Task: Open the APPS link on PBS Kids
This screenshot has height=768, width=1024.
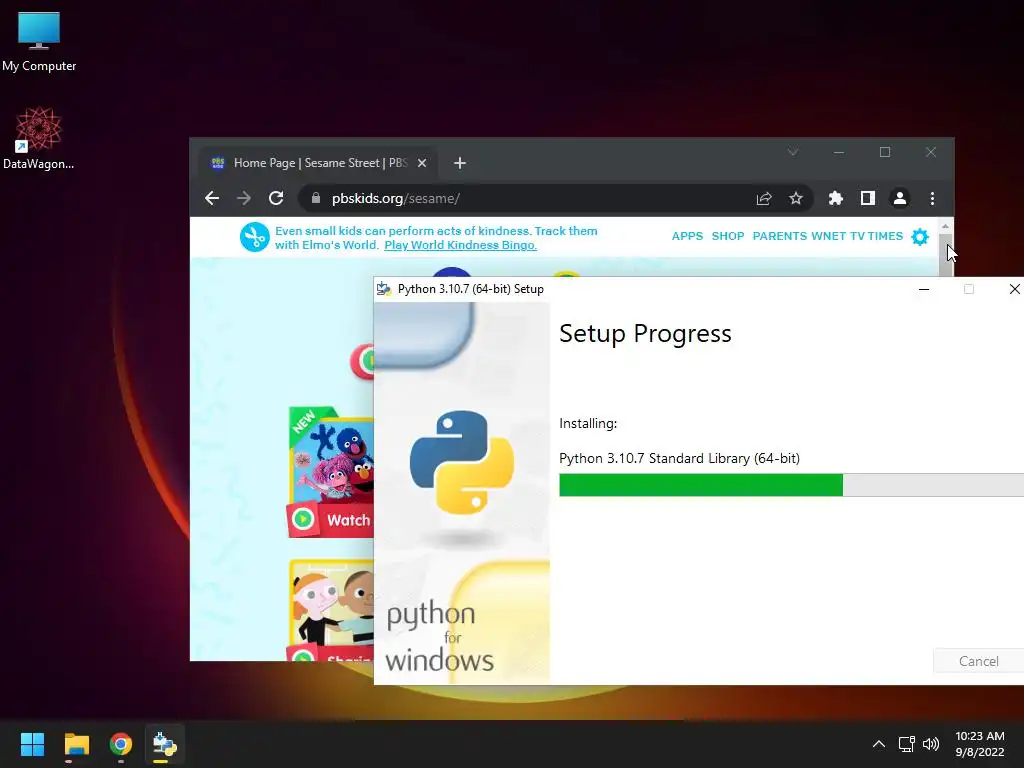Action: 688,236
